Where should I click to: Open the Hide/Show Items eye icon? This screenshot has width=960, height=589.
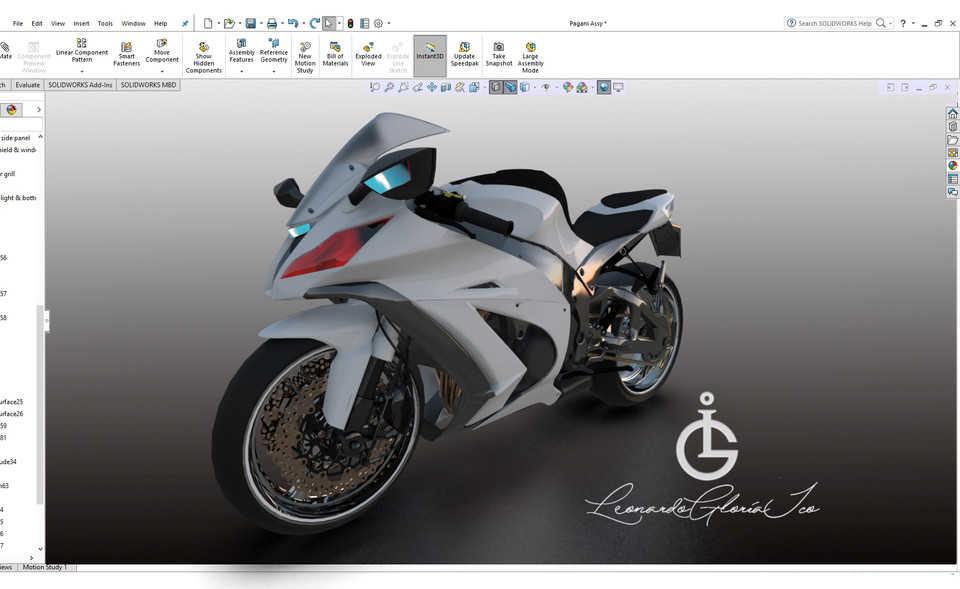[x=547, y=87]
